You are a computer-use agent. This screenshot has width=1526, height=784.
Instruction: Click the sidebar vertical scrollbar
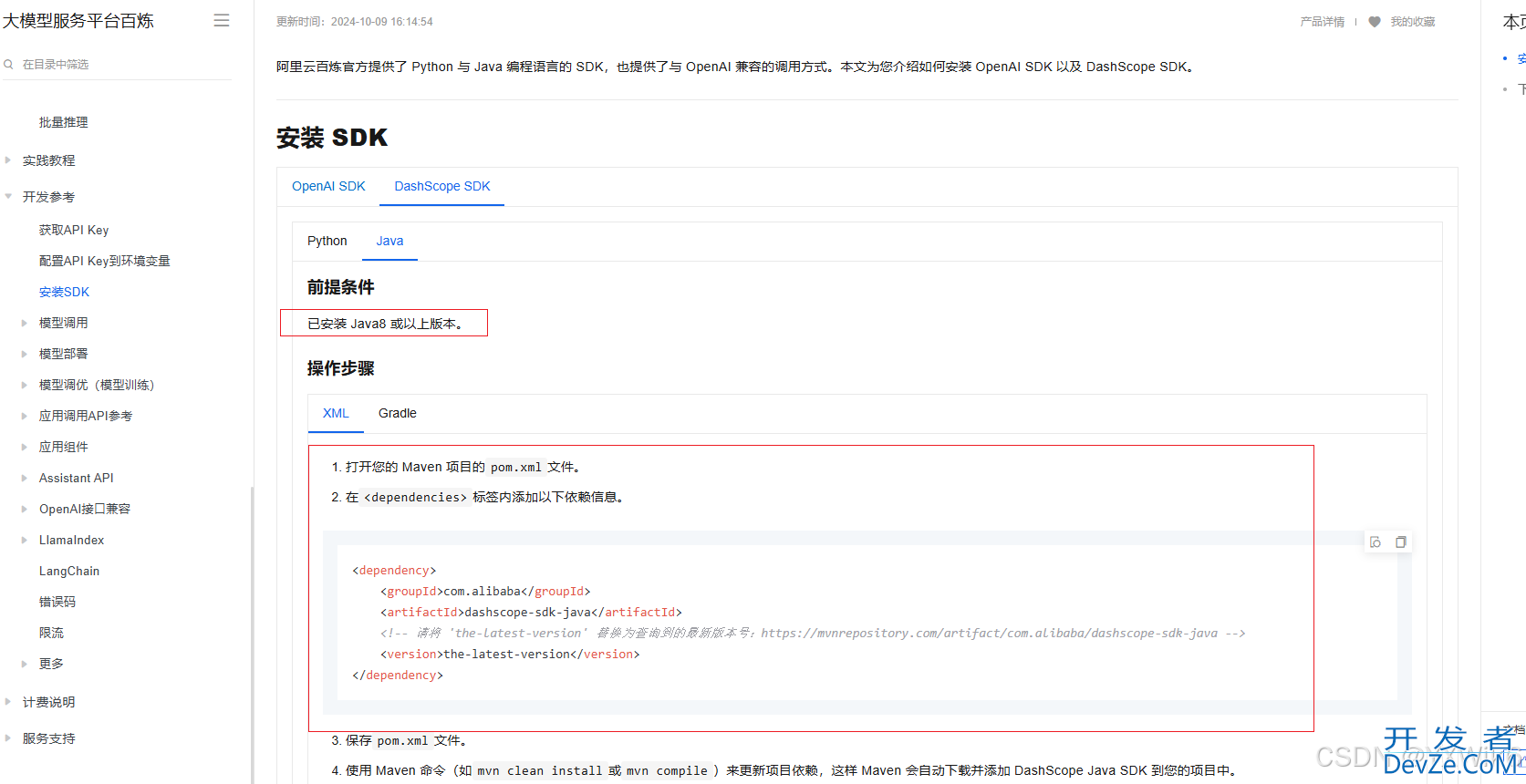pyautogui.click(x=252, y=634)
